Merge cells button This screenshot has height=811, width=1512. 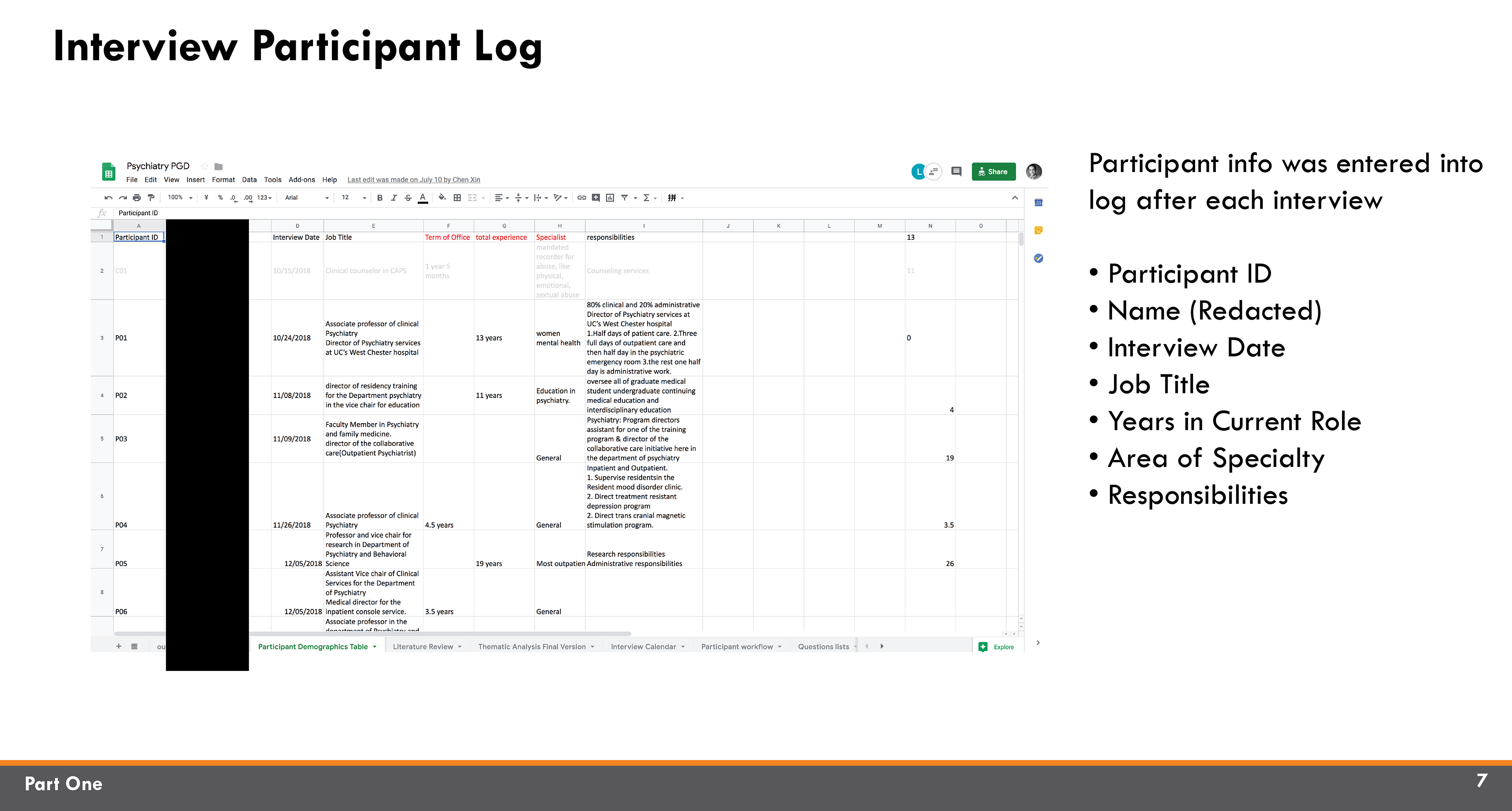tap(472, 198)
